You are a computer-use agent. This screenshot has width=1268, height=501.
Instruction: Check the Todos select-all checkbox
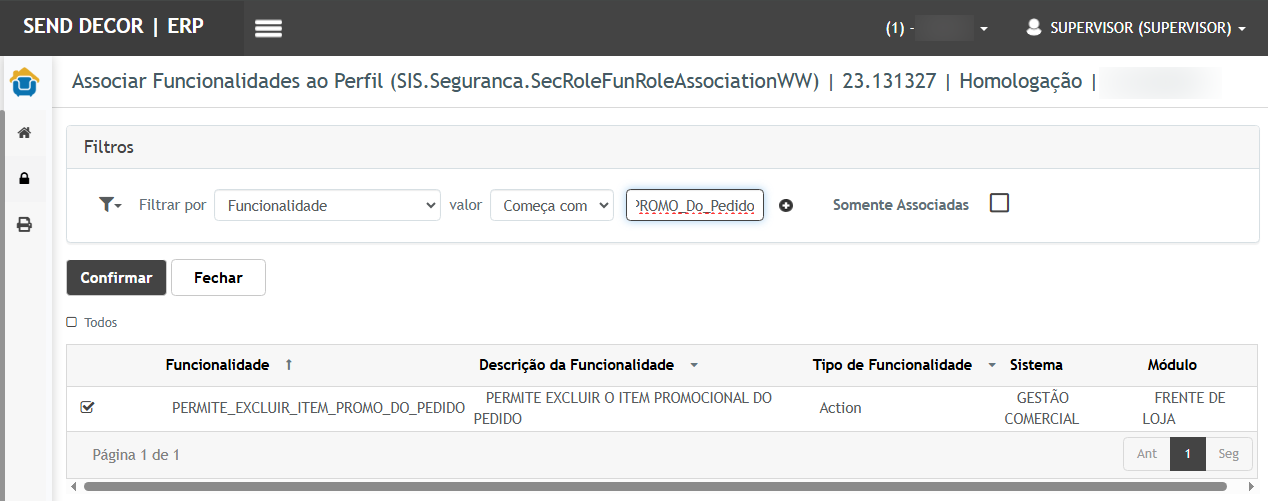[x=72, y=323]
